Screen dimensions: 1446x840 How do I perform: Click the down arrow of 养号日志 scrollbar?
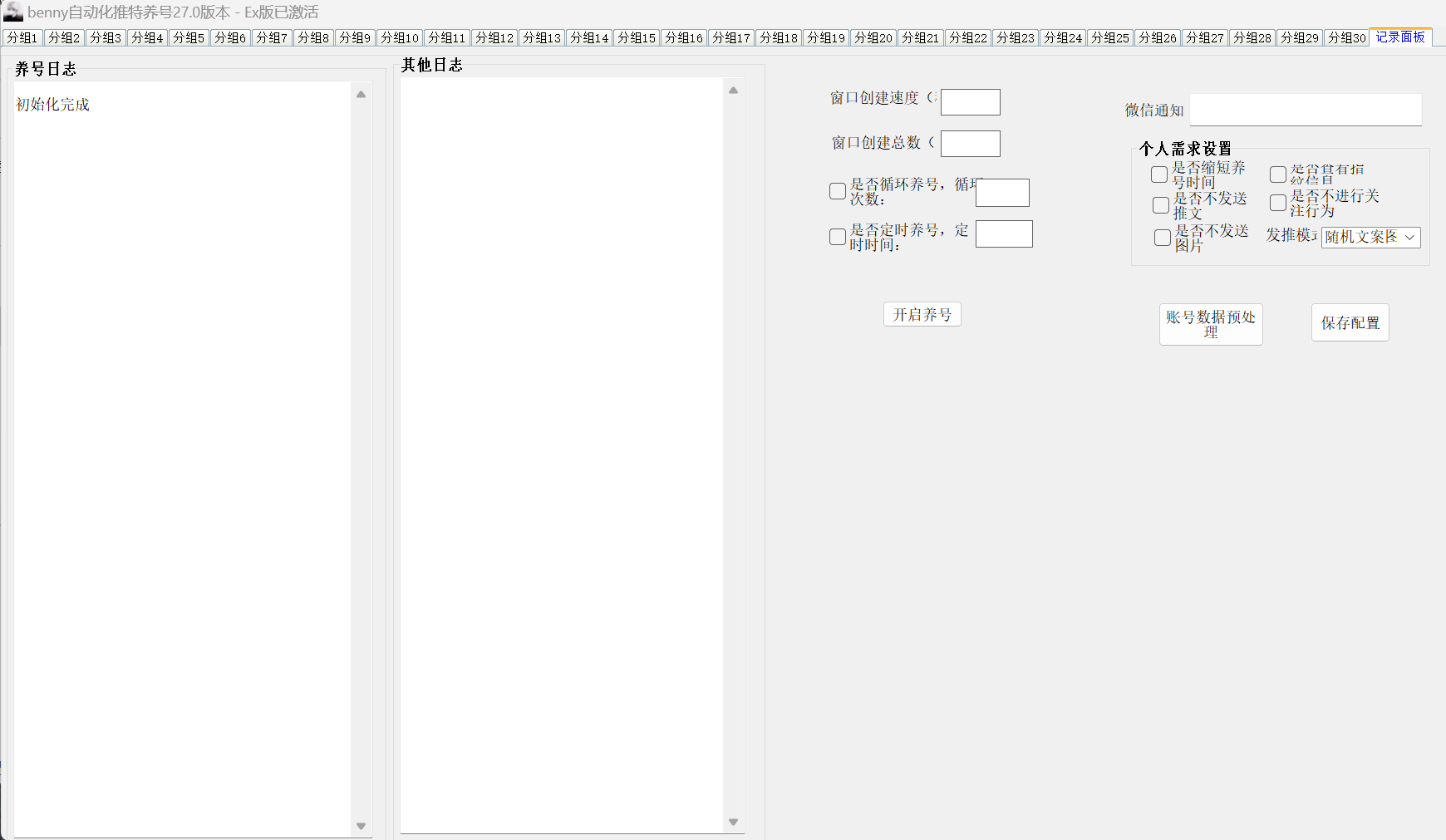pyautogui.click(x=361, y=826)
